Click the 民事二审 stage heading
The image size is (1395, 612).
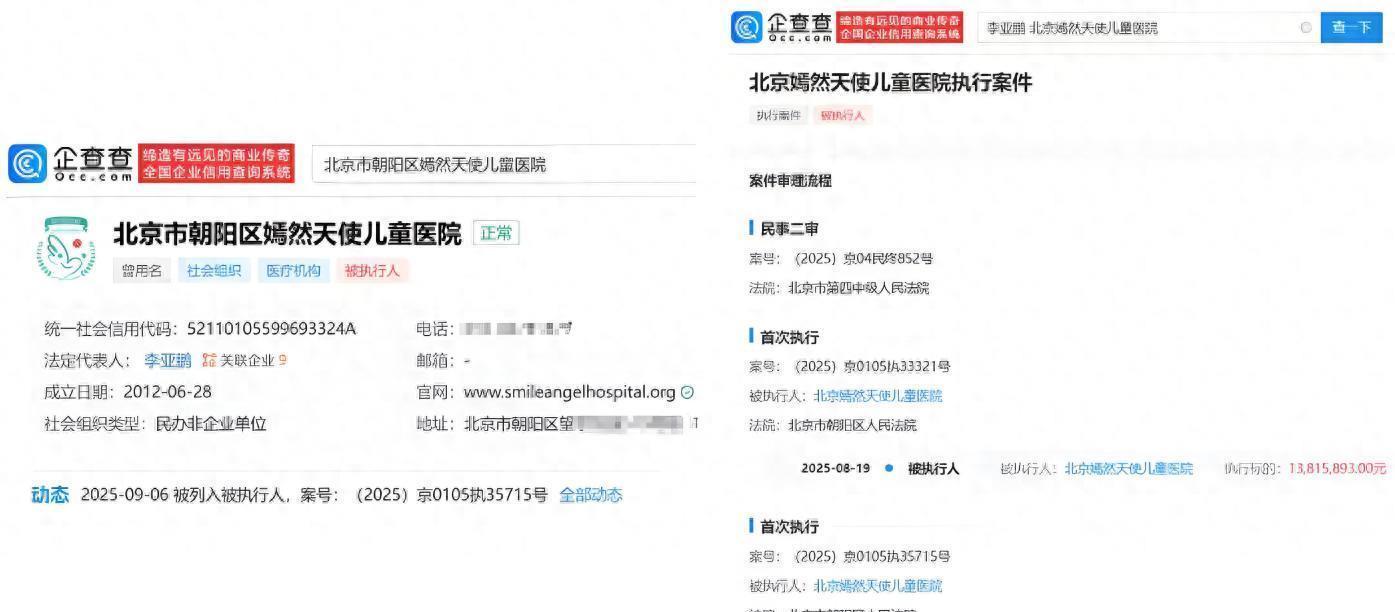pos(789,228)
